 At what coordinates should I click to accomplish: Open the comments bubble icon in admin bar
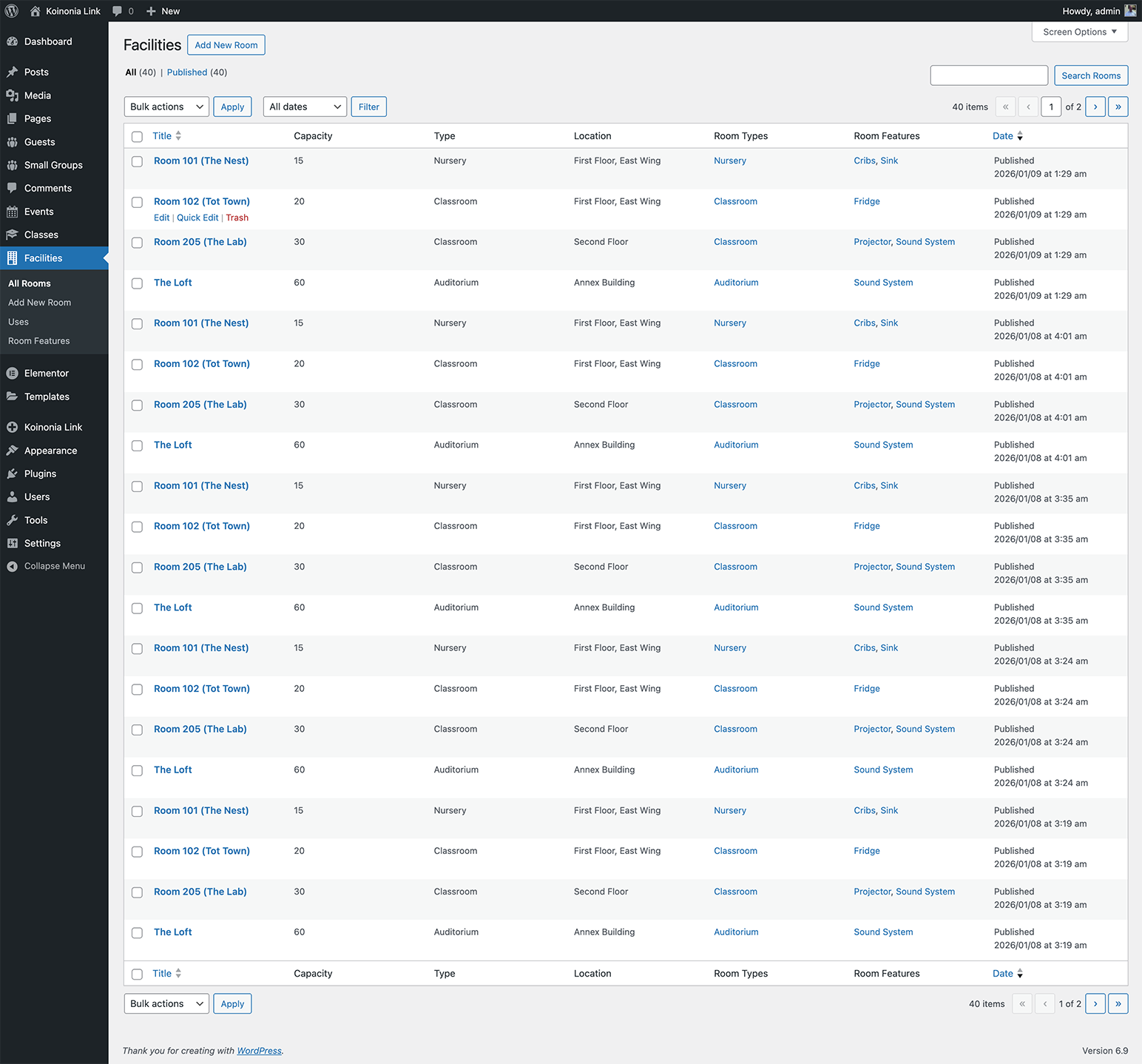click(x=117, y=11)
